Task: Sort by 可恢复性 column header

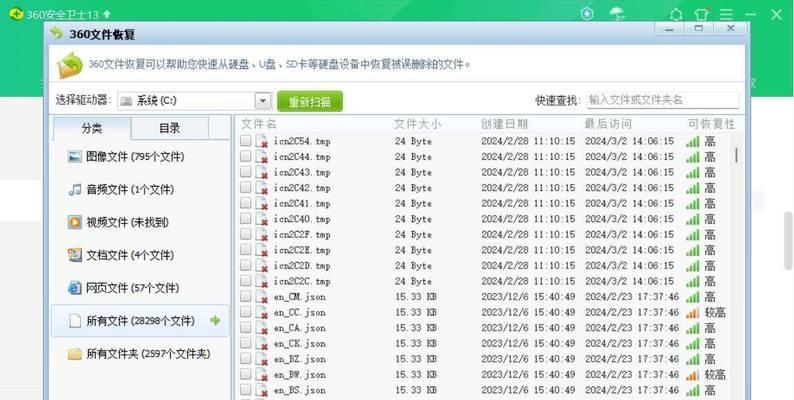Action: tap(711, 124)
